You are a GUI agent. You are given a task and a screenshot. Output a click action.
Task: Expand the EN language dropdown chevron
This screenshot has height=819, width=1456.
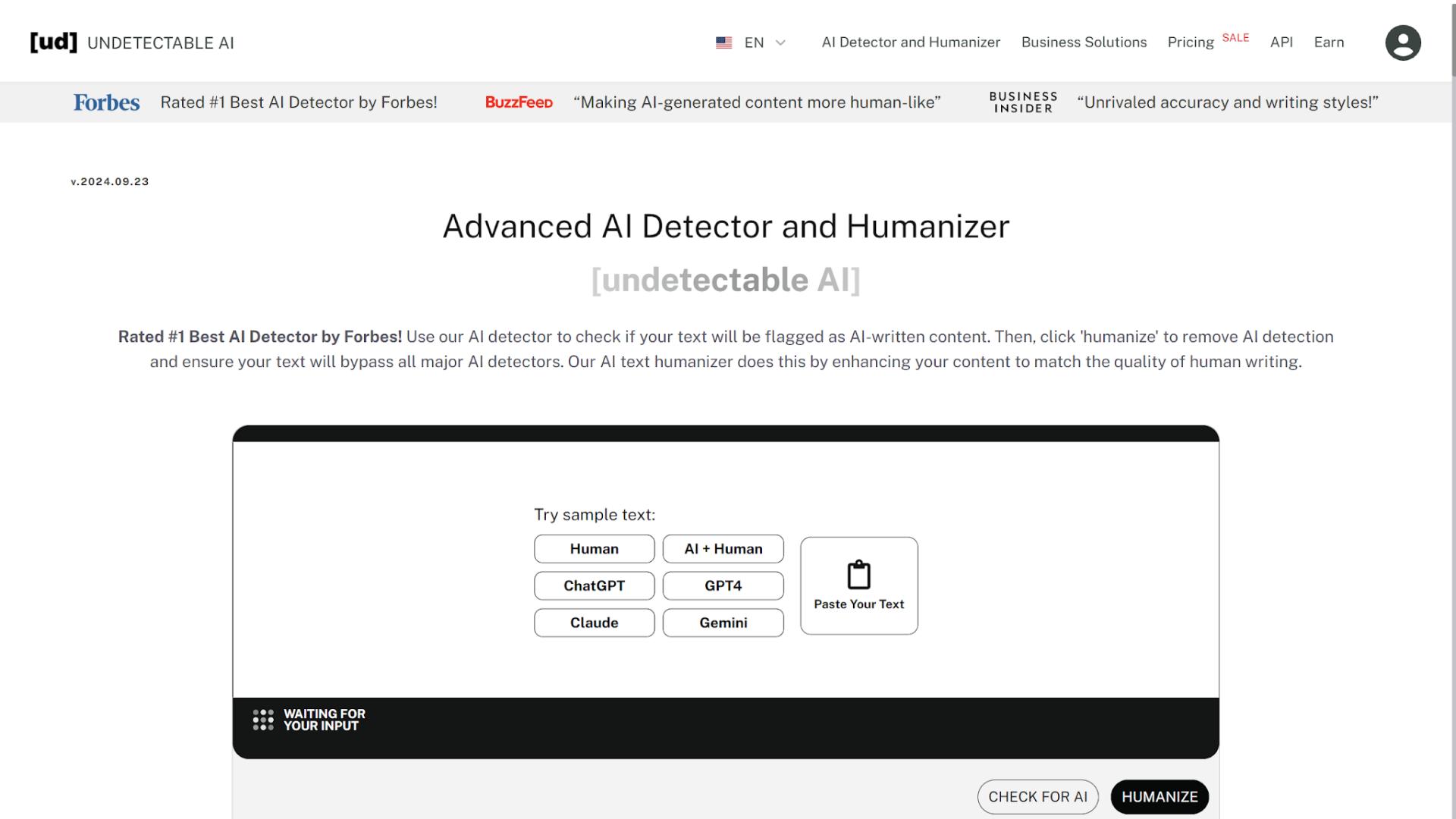pos(780,42)
